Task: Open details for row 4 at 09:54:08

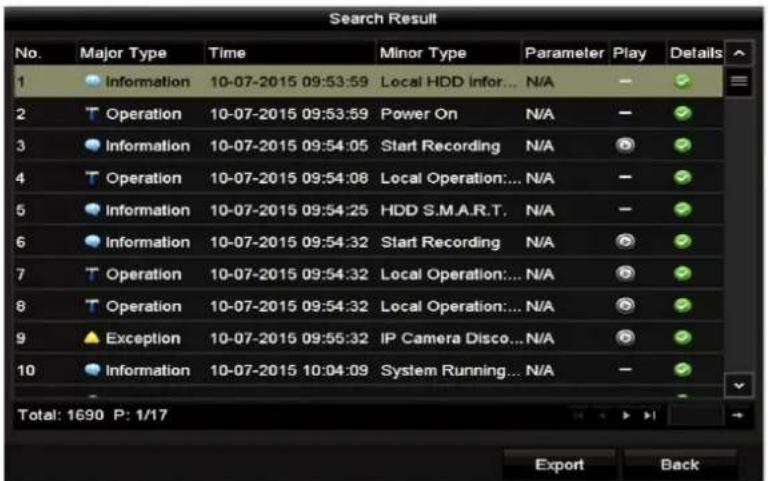Action: point(682,177)
